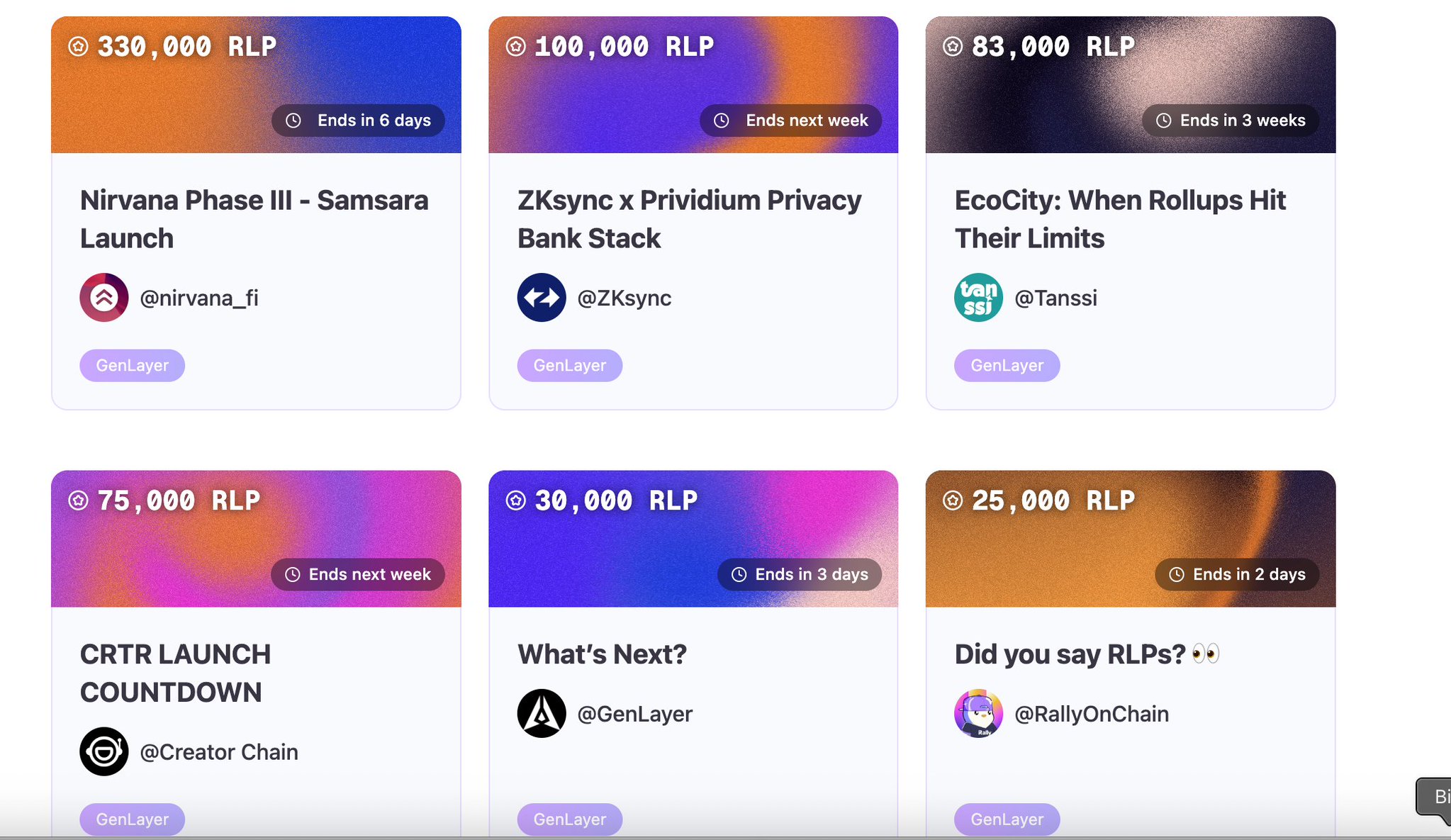The image size is (1451, 840).
Task: Click the GenLayer triangle logo avatar
Action: tap(542, 713)
